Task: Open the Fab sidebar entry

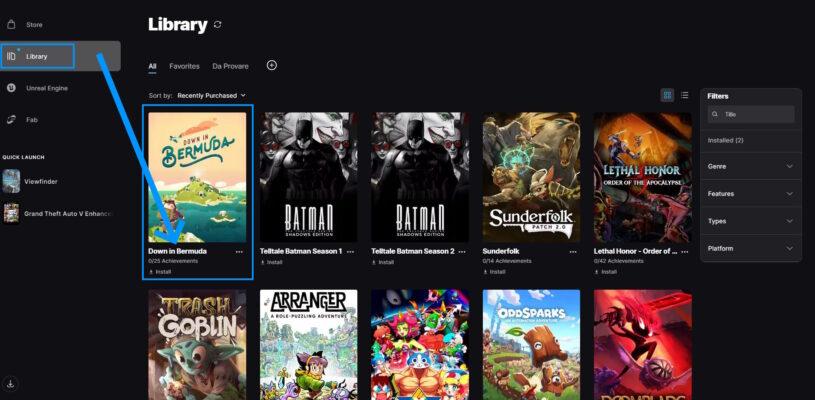Action: pos(22,120)
